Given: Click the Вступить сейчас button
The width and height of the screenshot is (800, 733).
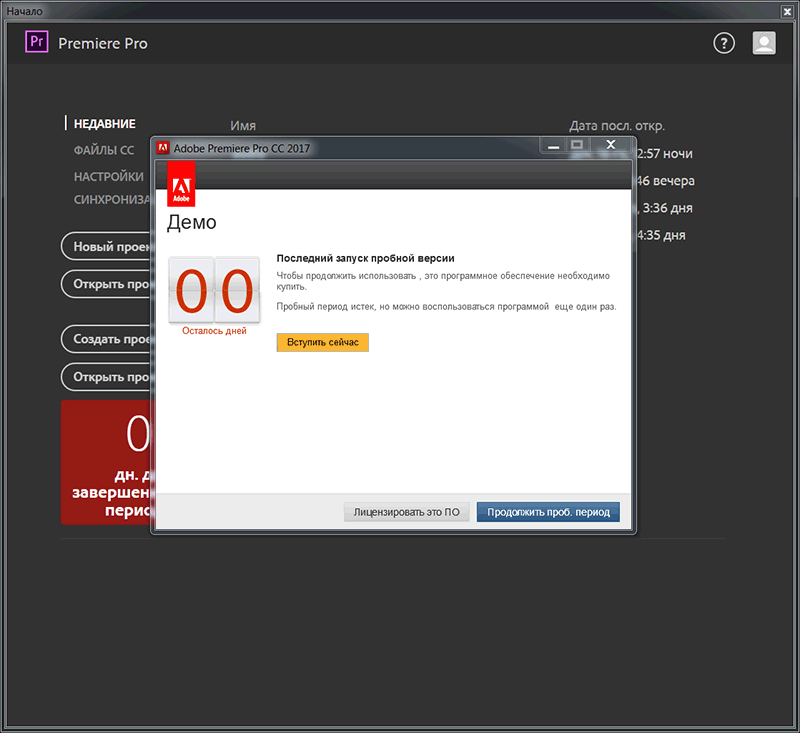Looking at the screenshot, I should (322, 342).
